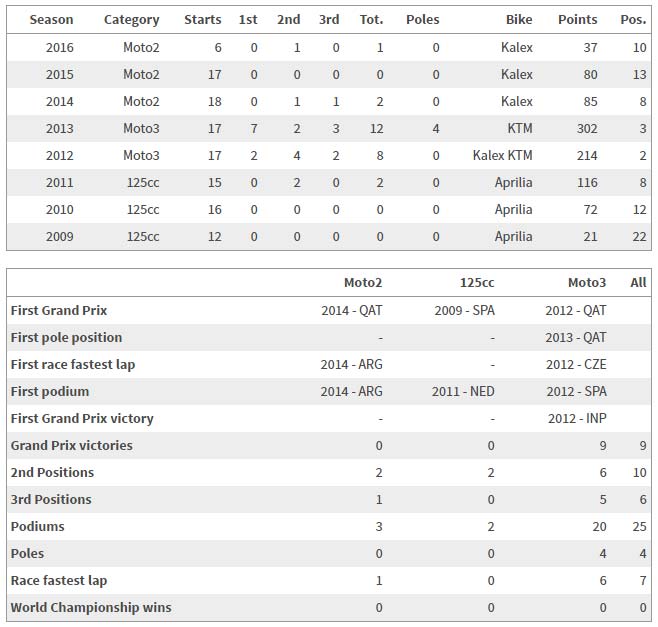This screenshot has height=627, width=658.
Task: Select the 2013 Moto3 season row
Action: [x=329, y=128]
